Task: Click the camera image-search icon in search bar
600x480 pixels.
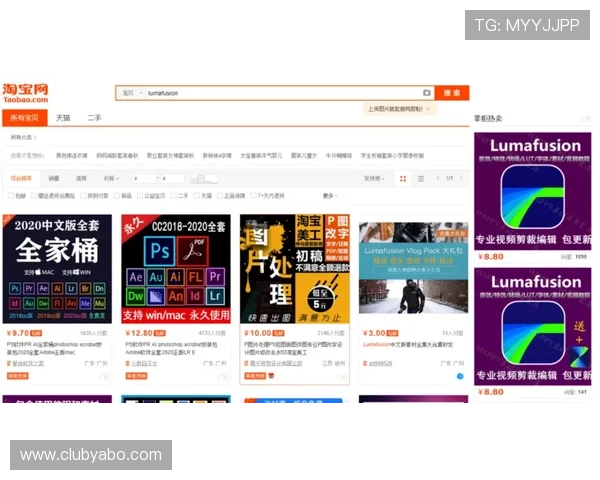Action: pos(427,93)
